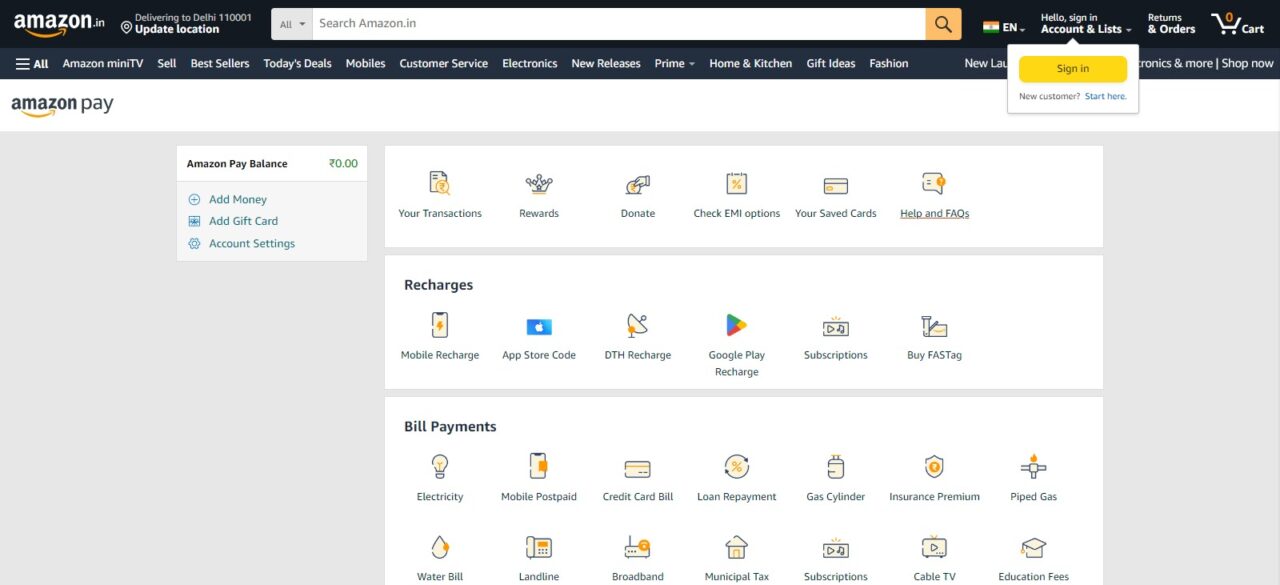Select the Credit Card Bill icon
This screenshot has height=585, width=1280.
pos(638,469)
